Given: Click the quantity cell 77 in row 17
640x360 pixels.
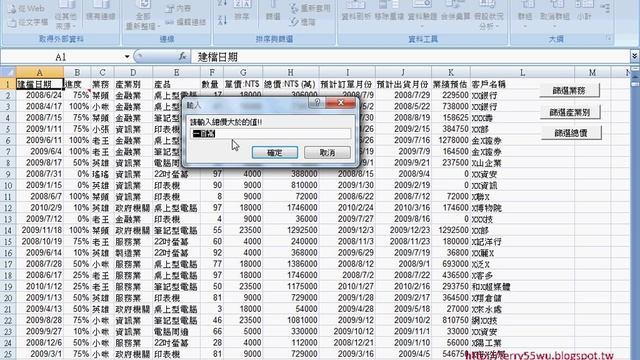Looking at the screenshot, I should 211,264.
